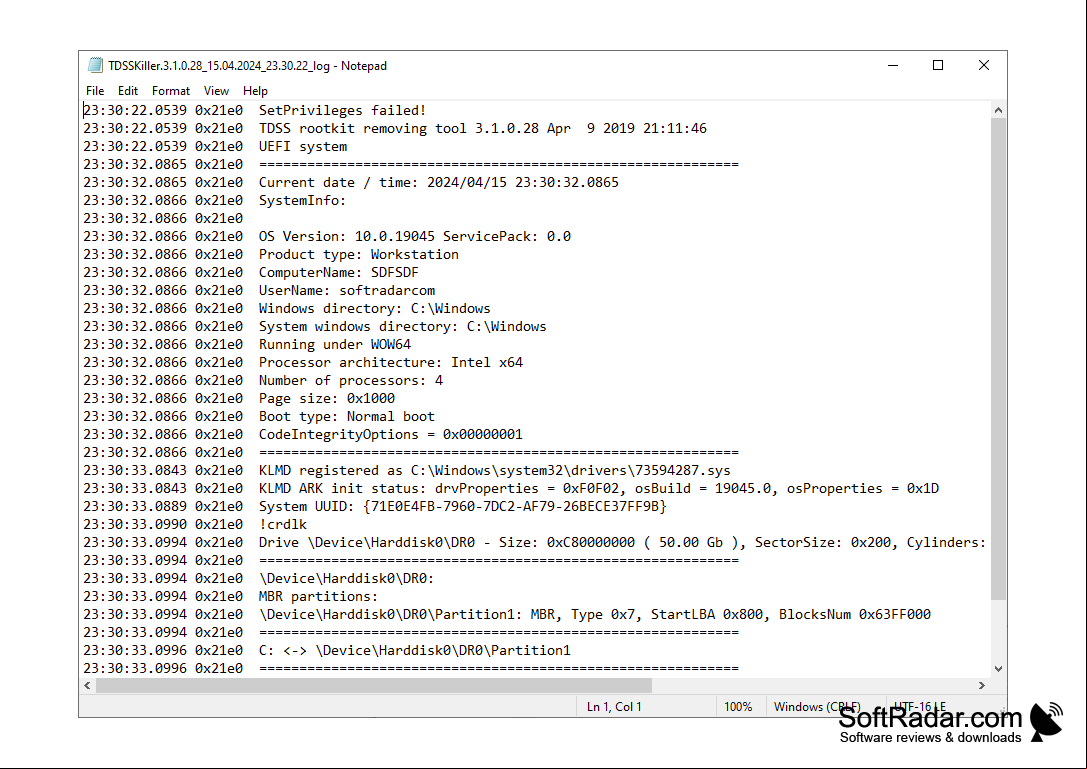The height and width of the screenshot is (769, 1087).
Task: Open the File menu
Action: 95,91
